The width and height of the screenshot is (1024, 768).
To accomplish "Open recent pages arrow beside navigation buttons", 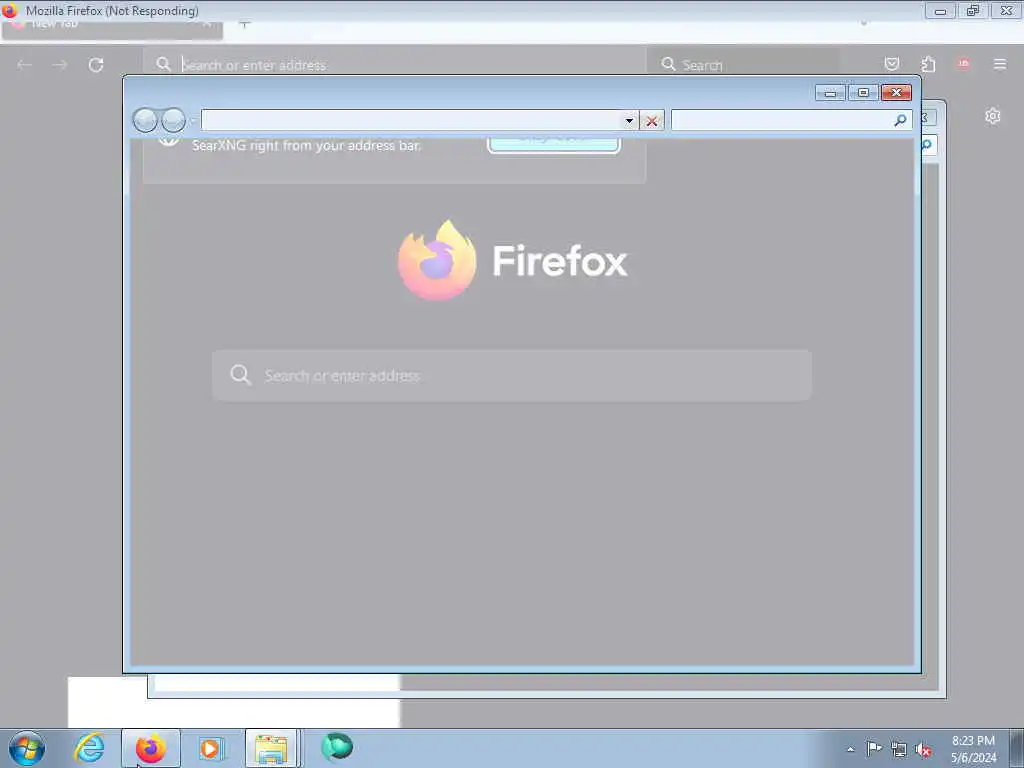I will pyautogui.click(x=192, y=121).
